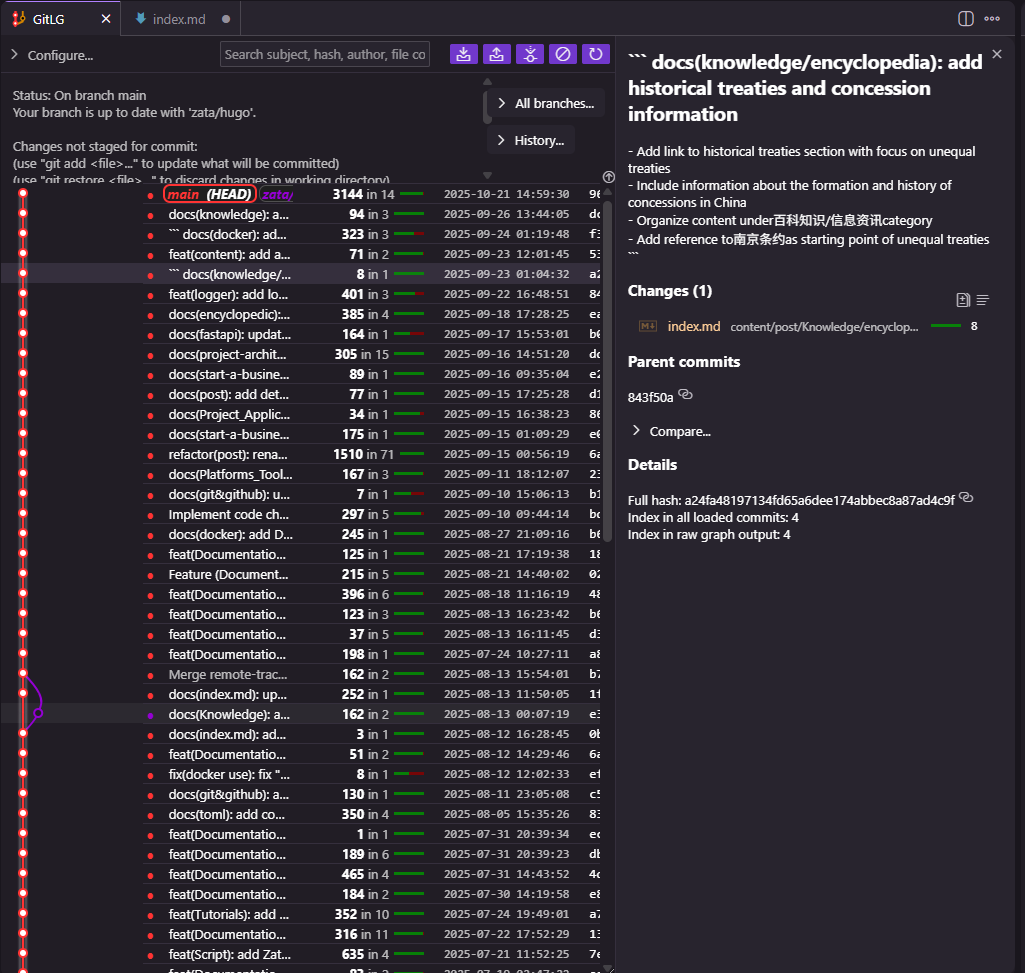Click the refresh icon in GitLG toolbar
This screenshot has height=973, width=1025.
(x=596, y=54)
